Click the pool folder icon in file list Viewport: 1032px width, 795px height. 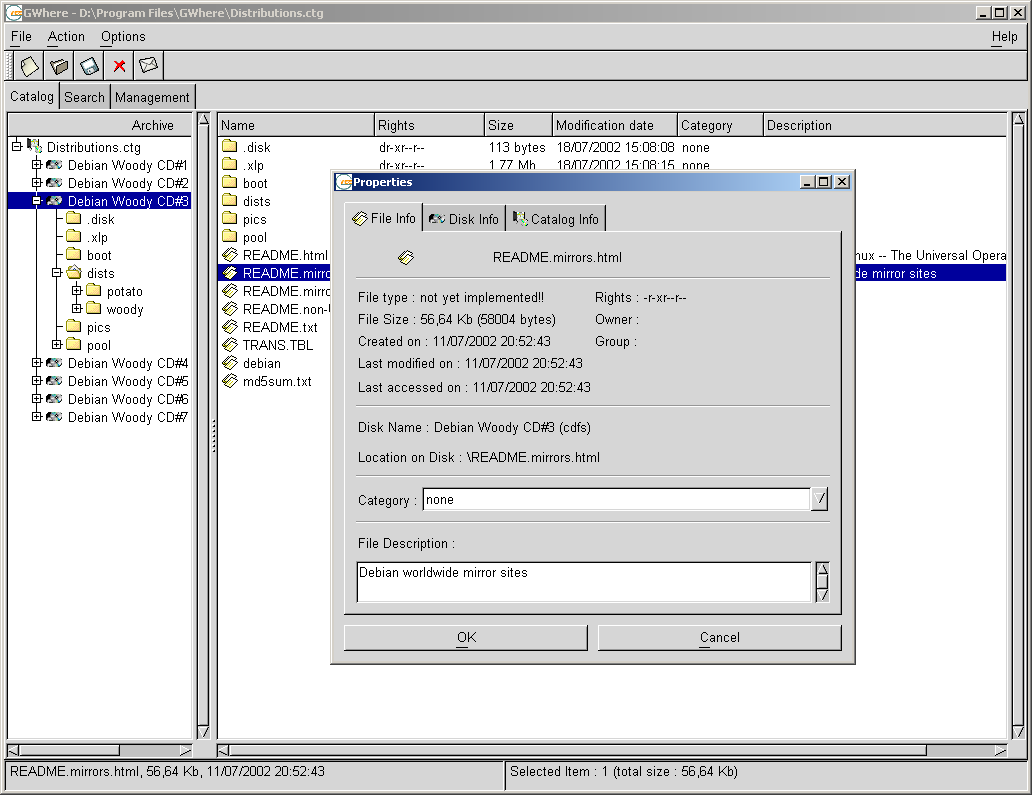coord(230,236)
